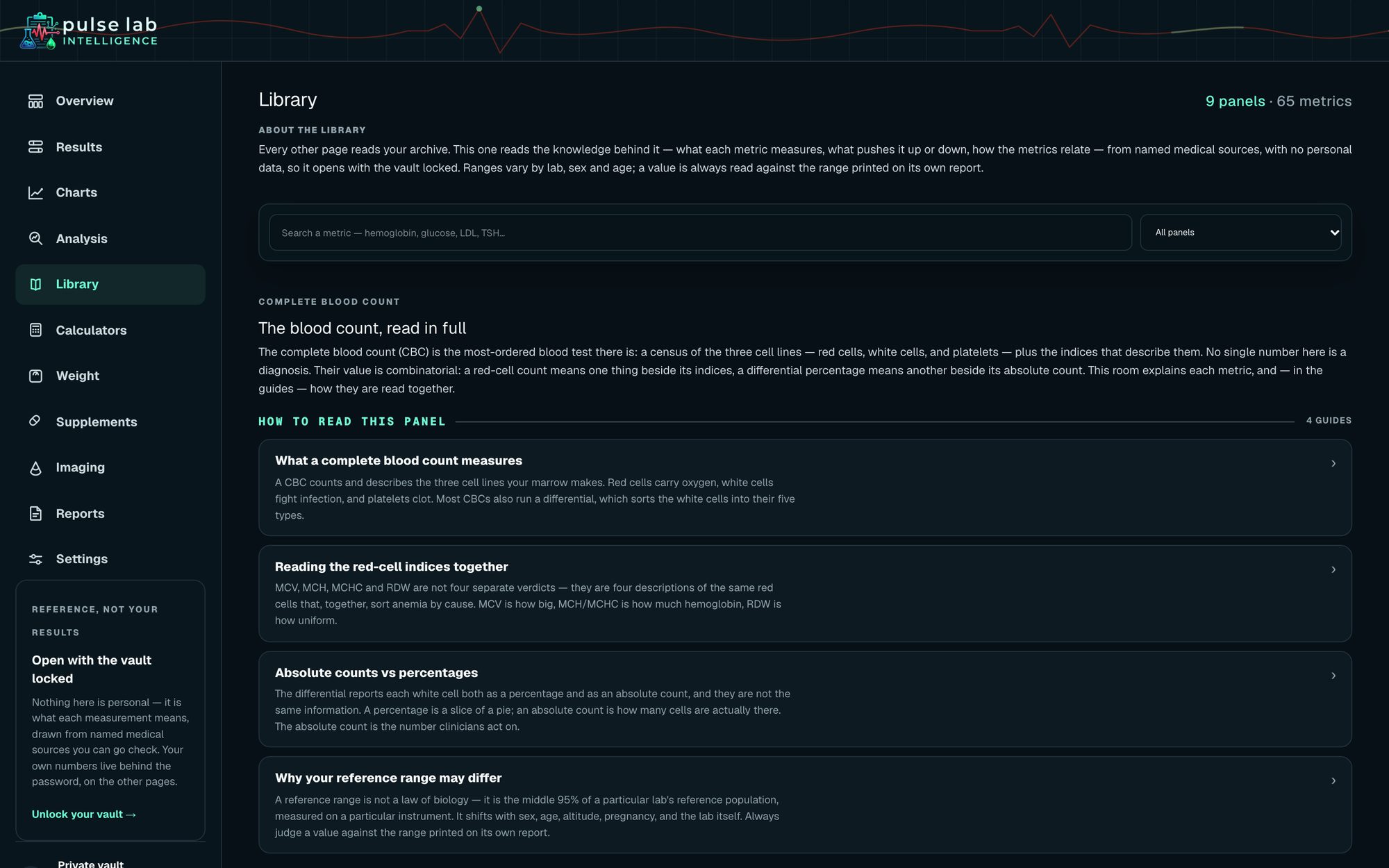Click the Pulse Lab logo icon

click(39, 31)
